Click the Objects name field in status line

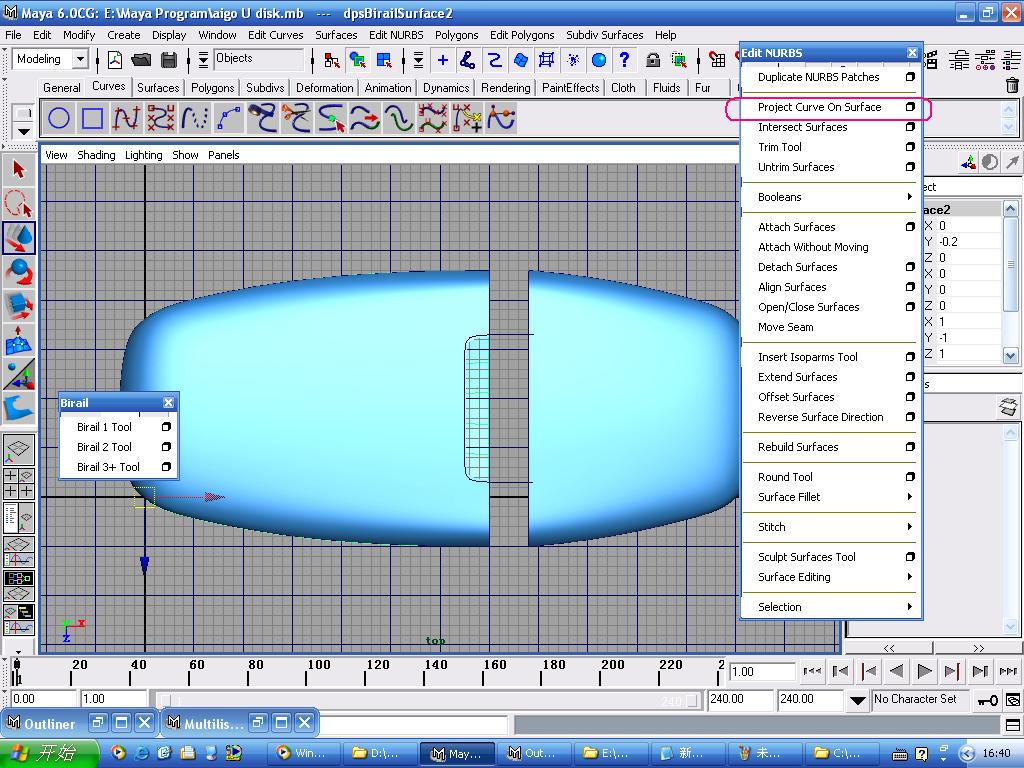point(259,59)
